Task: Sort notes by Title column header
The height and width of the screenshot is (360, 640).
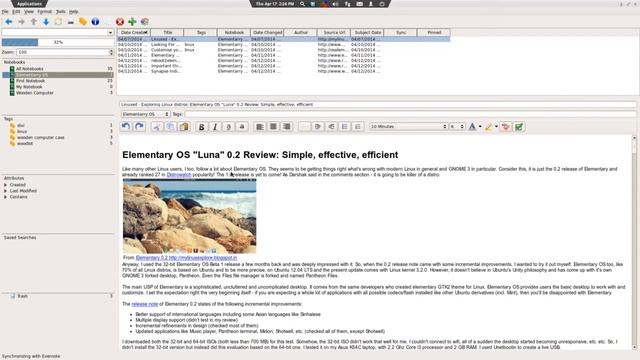Action: [167, 32]
